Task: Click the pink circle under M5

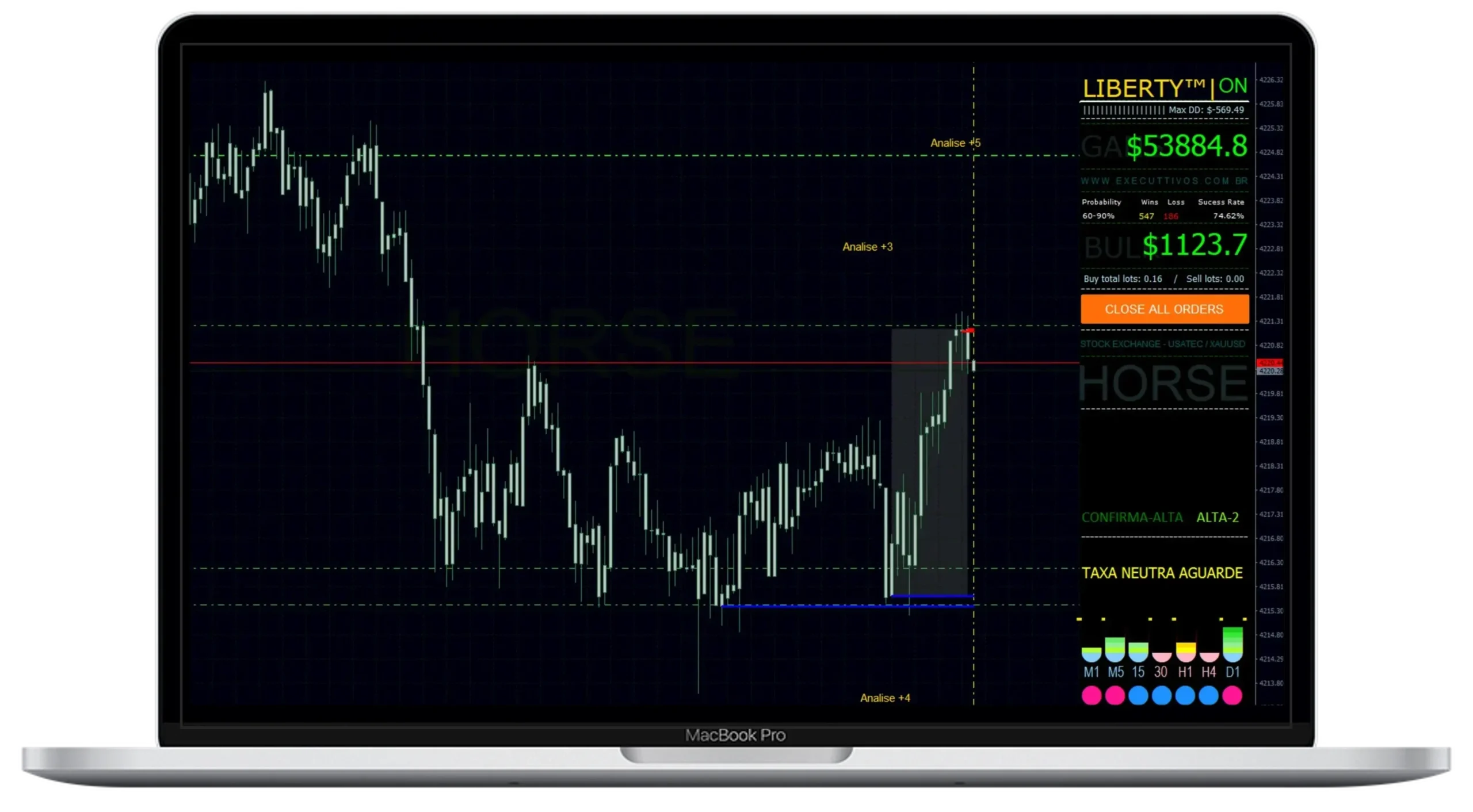Action: coord(1115,696)
